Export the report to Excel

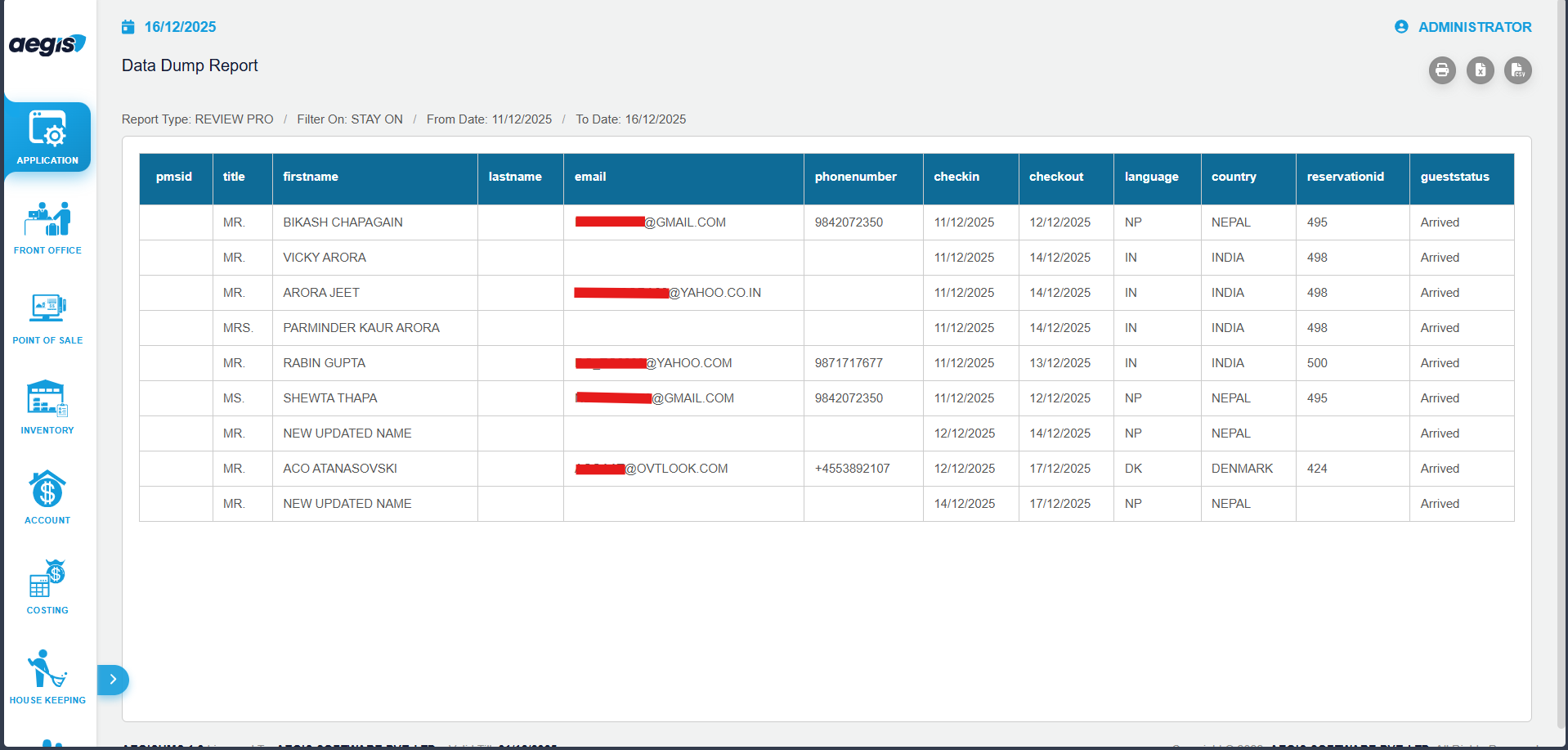point(1480,70)
